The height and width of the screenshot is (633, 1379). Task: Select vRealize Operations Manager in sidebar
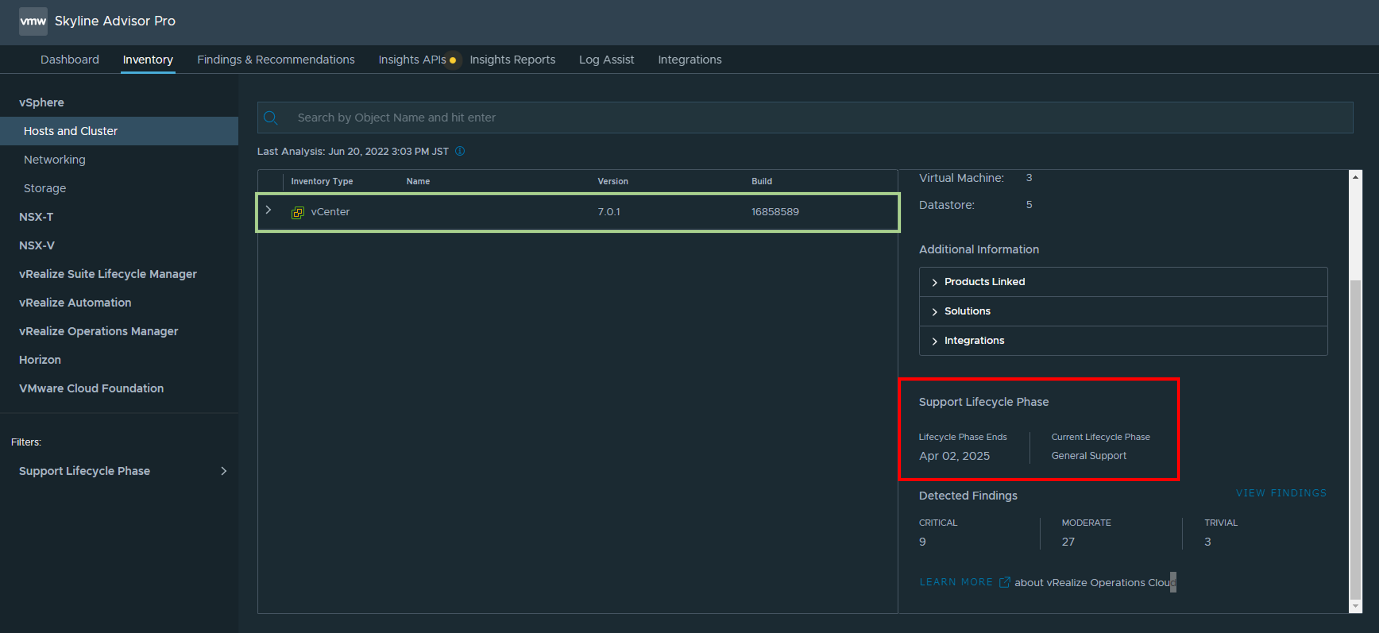coord(98,331)
